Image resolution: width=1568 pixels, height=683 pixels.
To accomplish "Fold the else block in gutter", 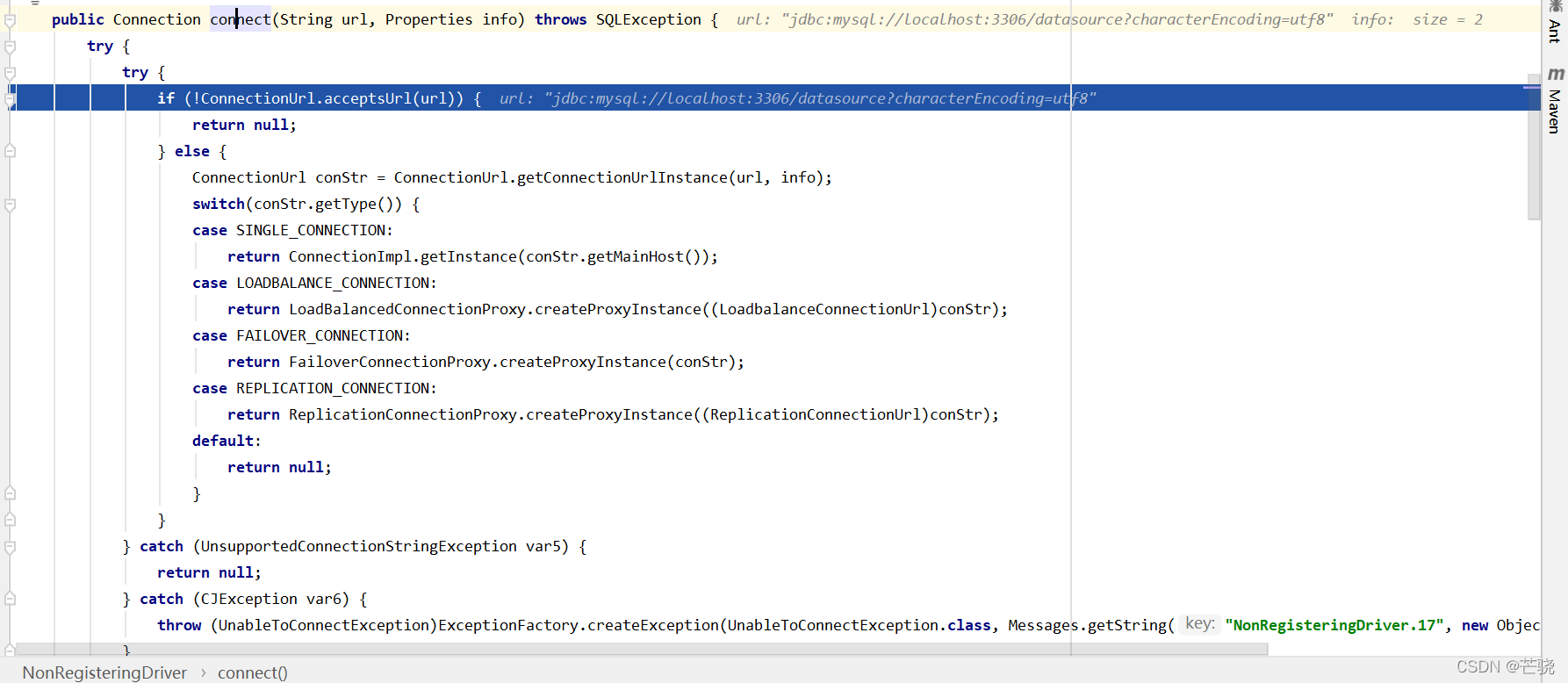I will click(11, 151).
